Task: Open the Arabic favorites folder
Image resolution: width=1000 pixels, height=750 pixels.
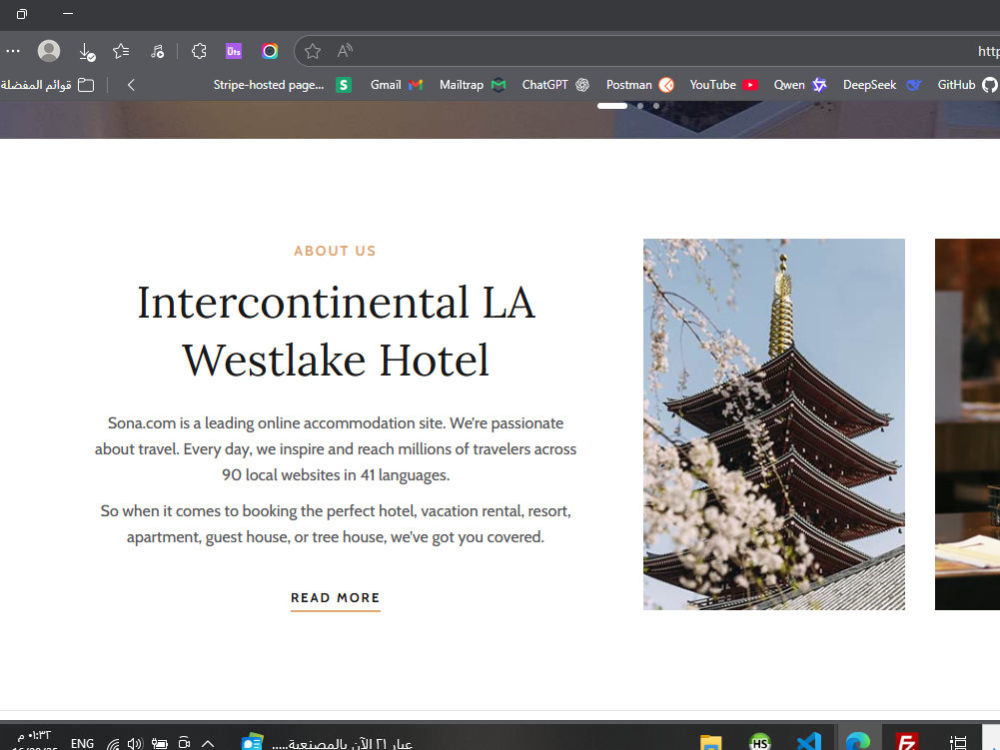Action: tap(48, 85)
